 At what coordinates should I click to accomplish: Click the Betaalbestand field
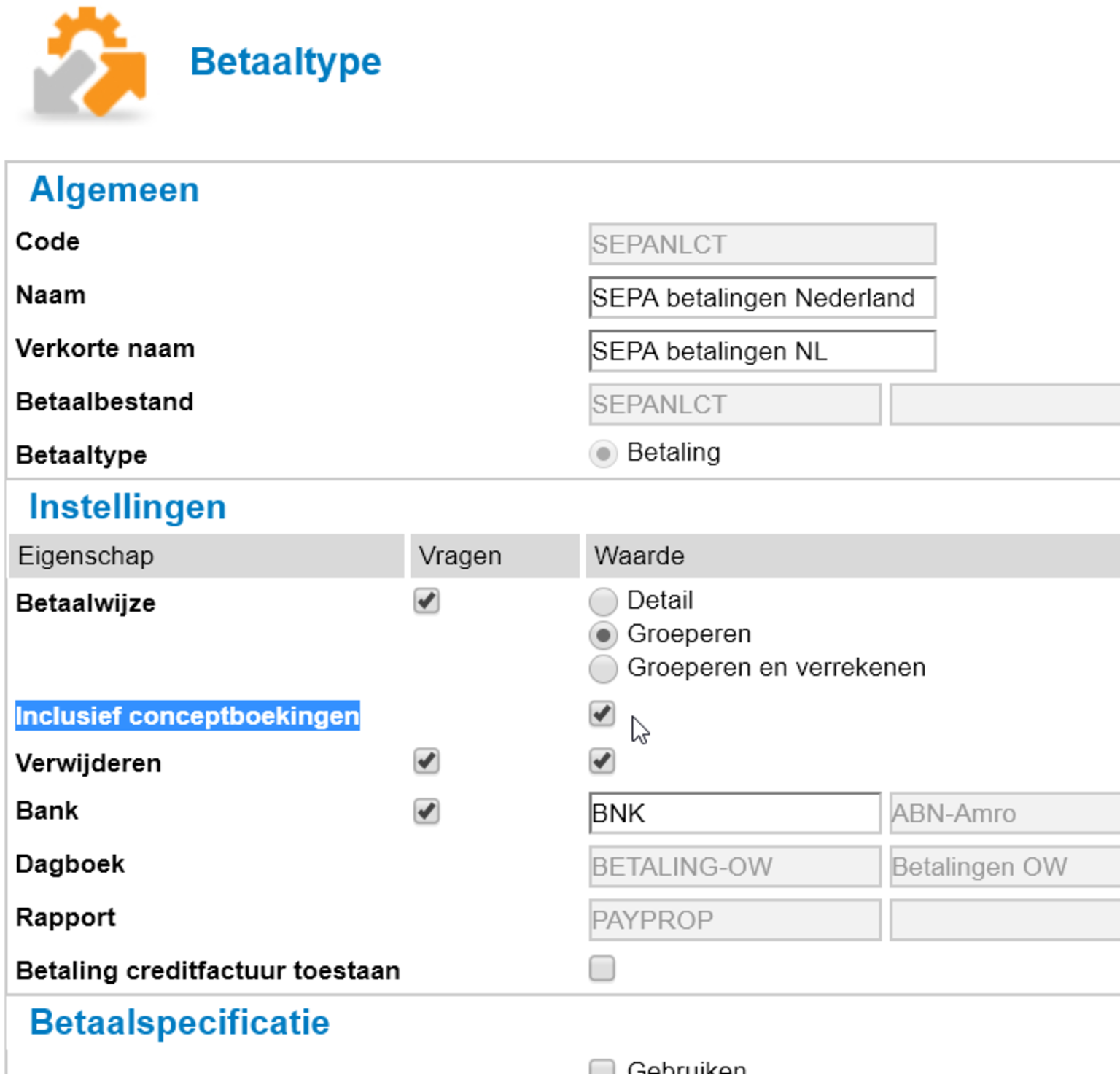pyautogui.click(x=734, y=405)
